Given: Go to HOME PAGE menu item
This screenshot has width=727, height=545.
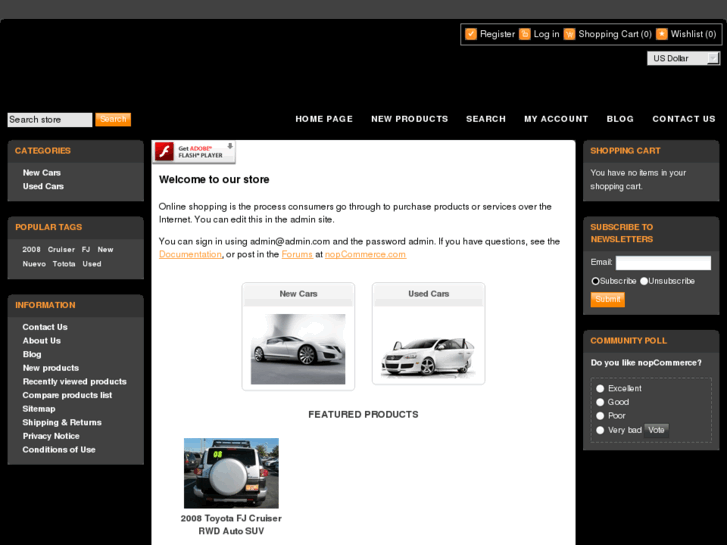Looking at the screenshot, I should click(x=324, y=119).
